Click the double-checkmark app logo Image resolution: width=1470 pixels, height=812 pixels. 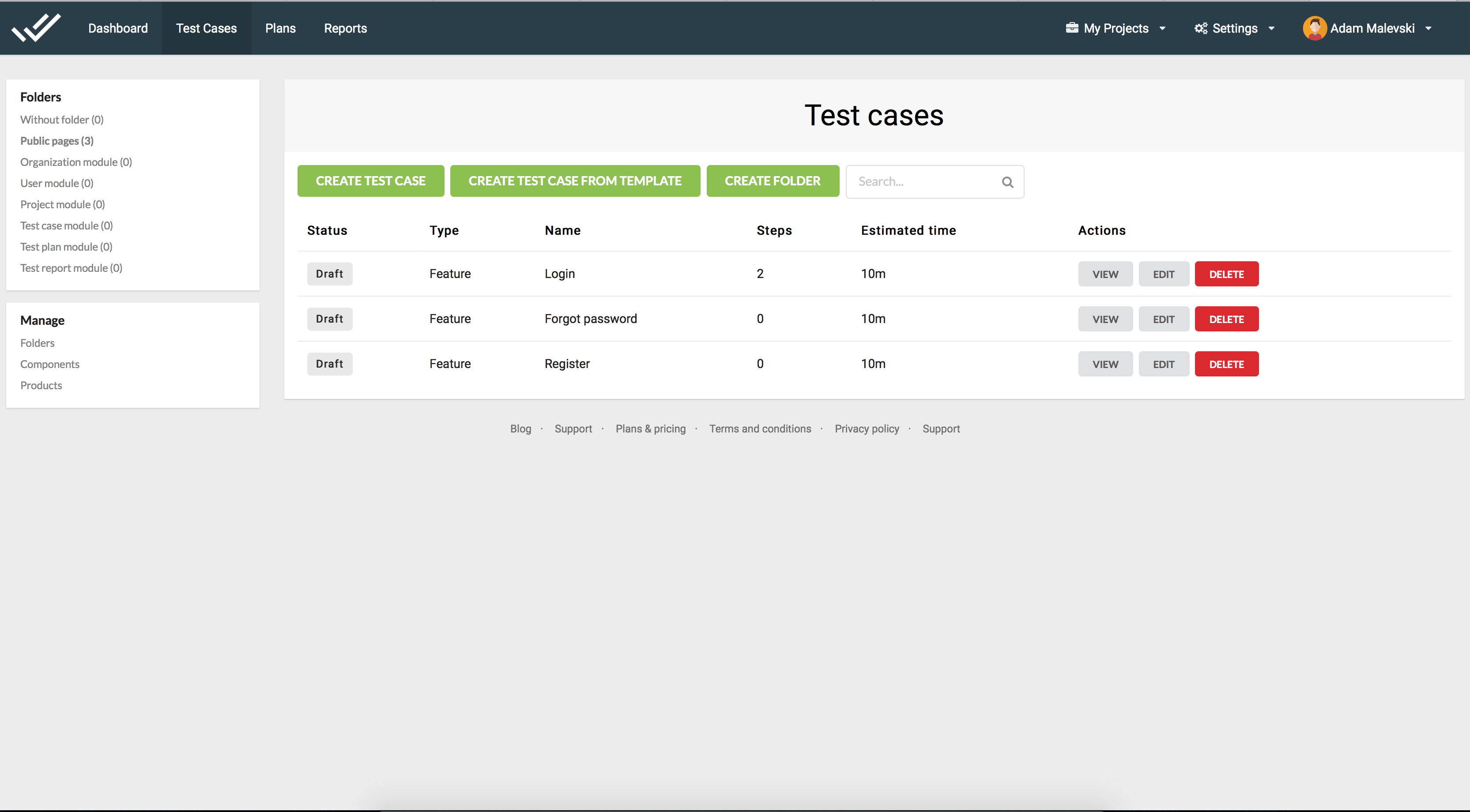36,28
